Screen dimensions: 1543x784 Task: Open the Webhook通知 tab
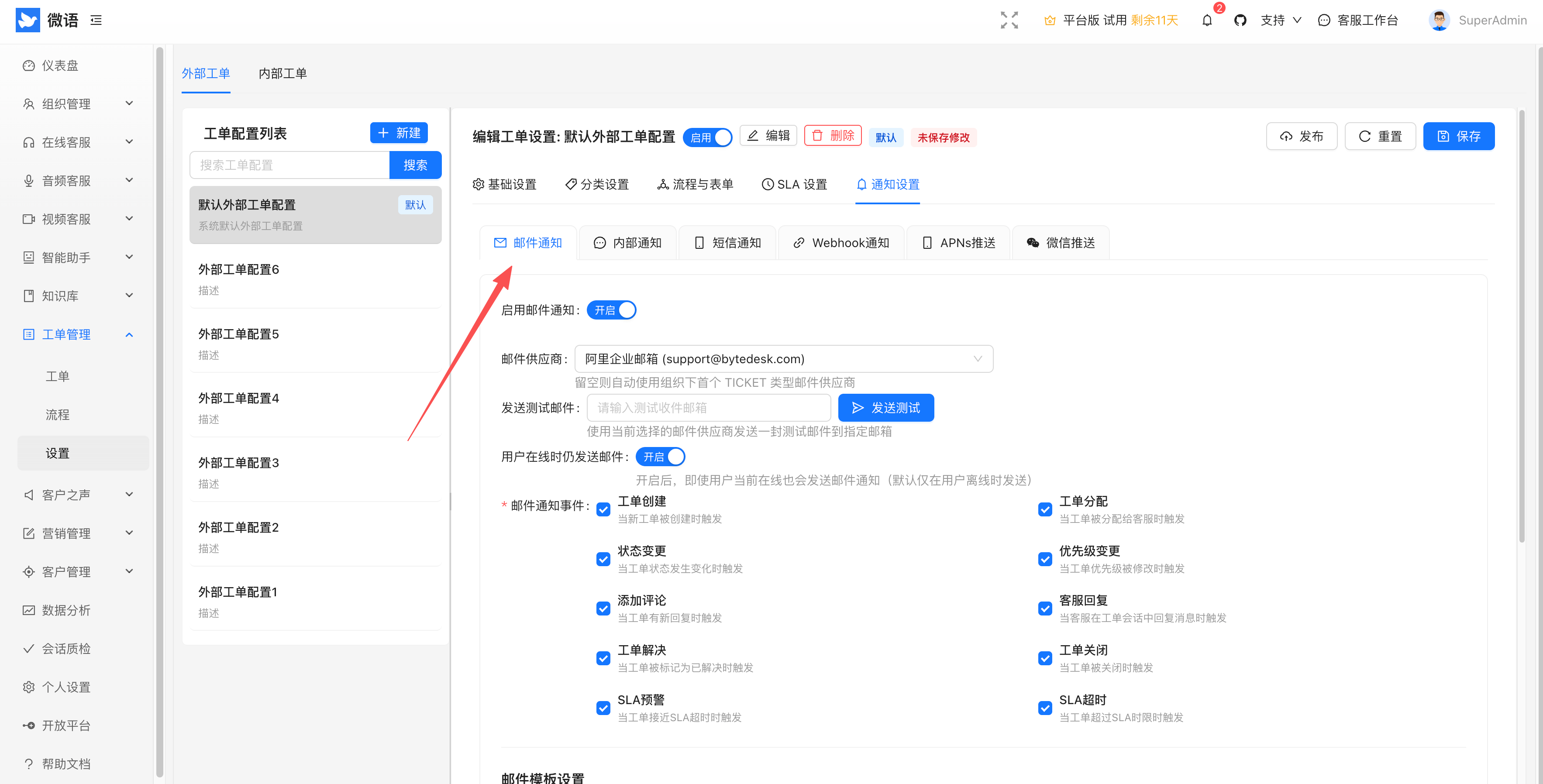[841, 243]
